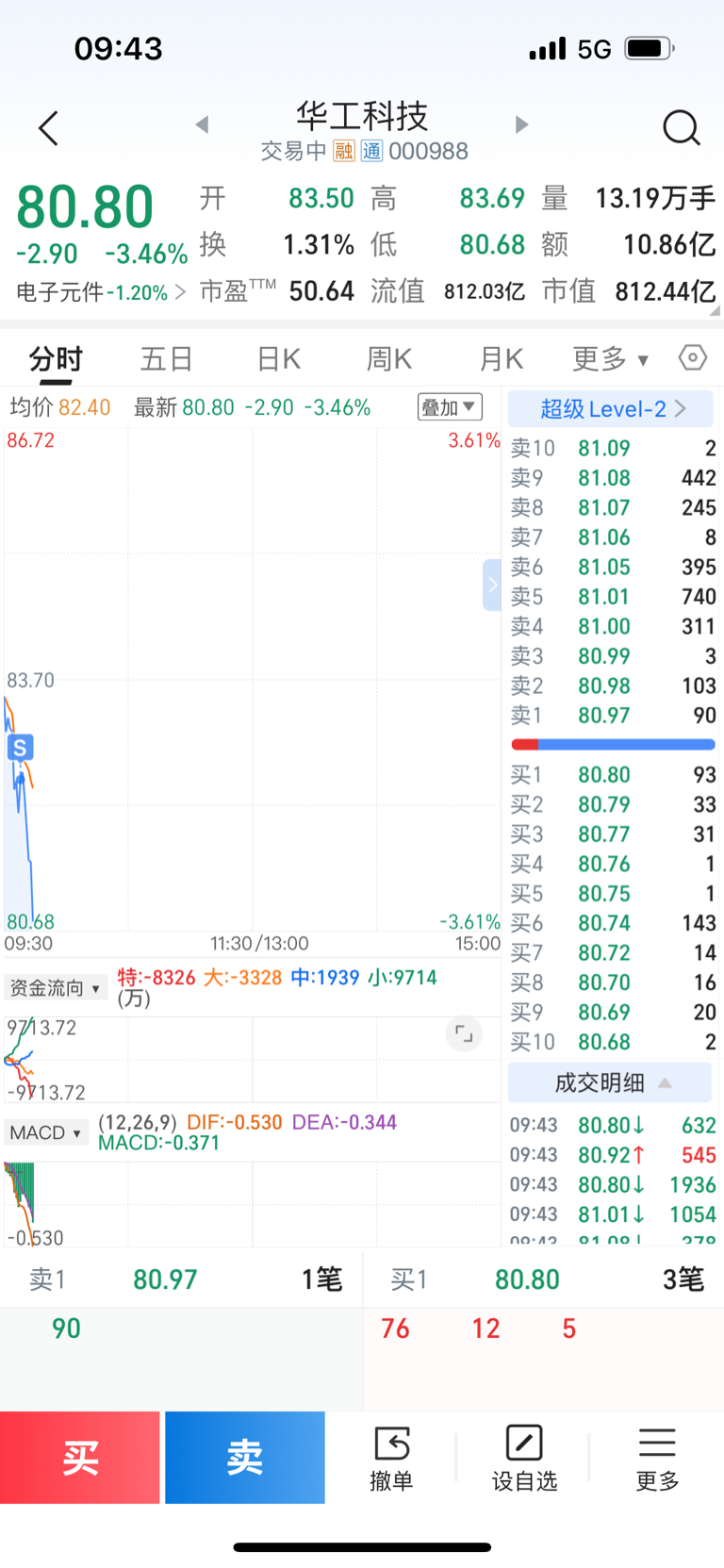Select 买1 row at 80.80 in order book
This screenshot has height=1568, width=724.
pyautogui.click(x=613, y=775)
